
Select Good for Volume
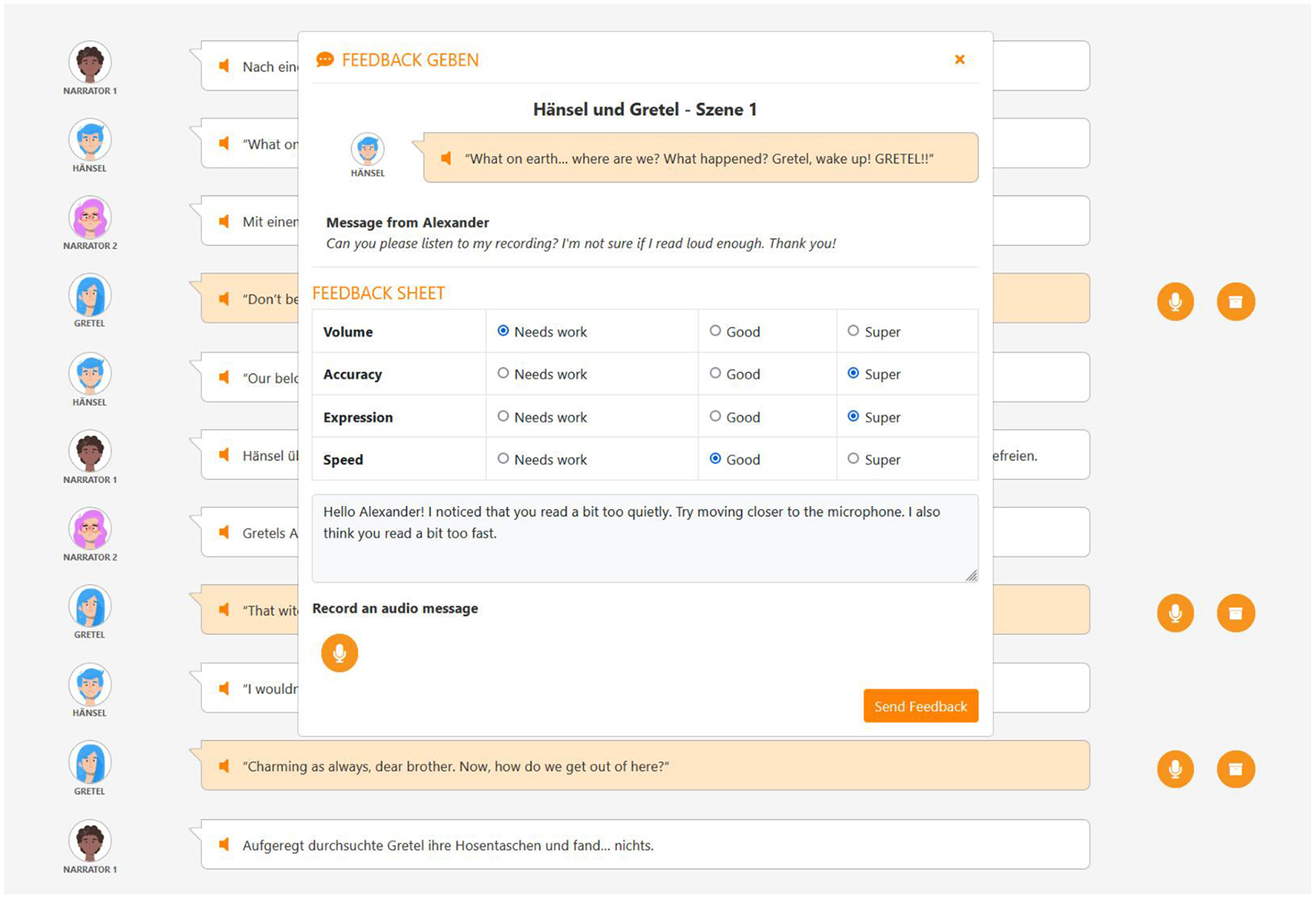click(715, 331)
